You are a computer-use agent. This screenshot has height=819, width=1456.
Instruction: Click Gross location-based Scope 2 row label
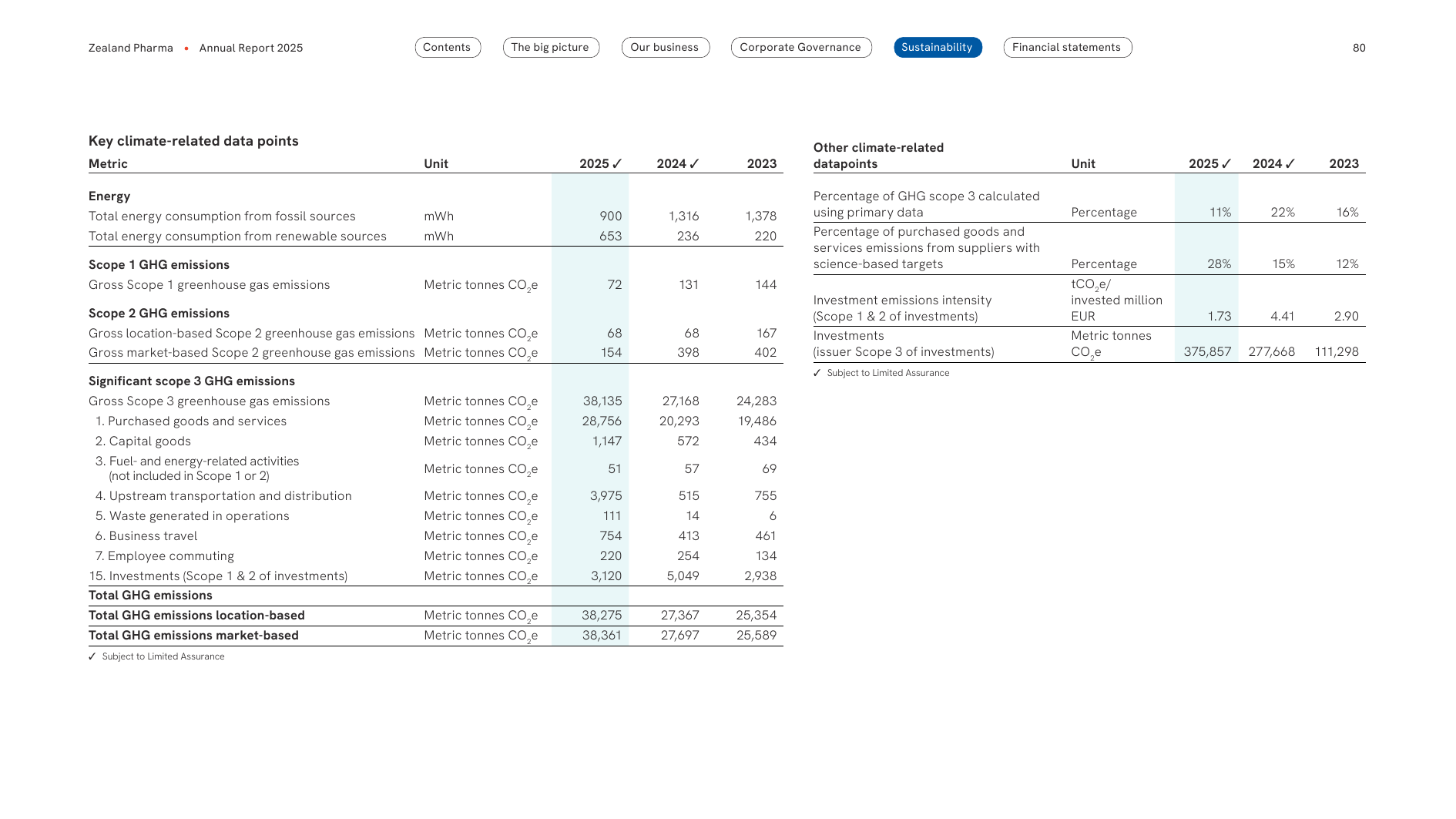click(252, 334)
